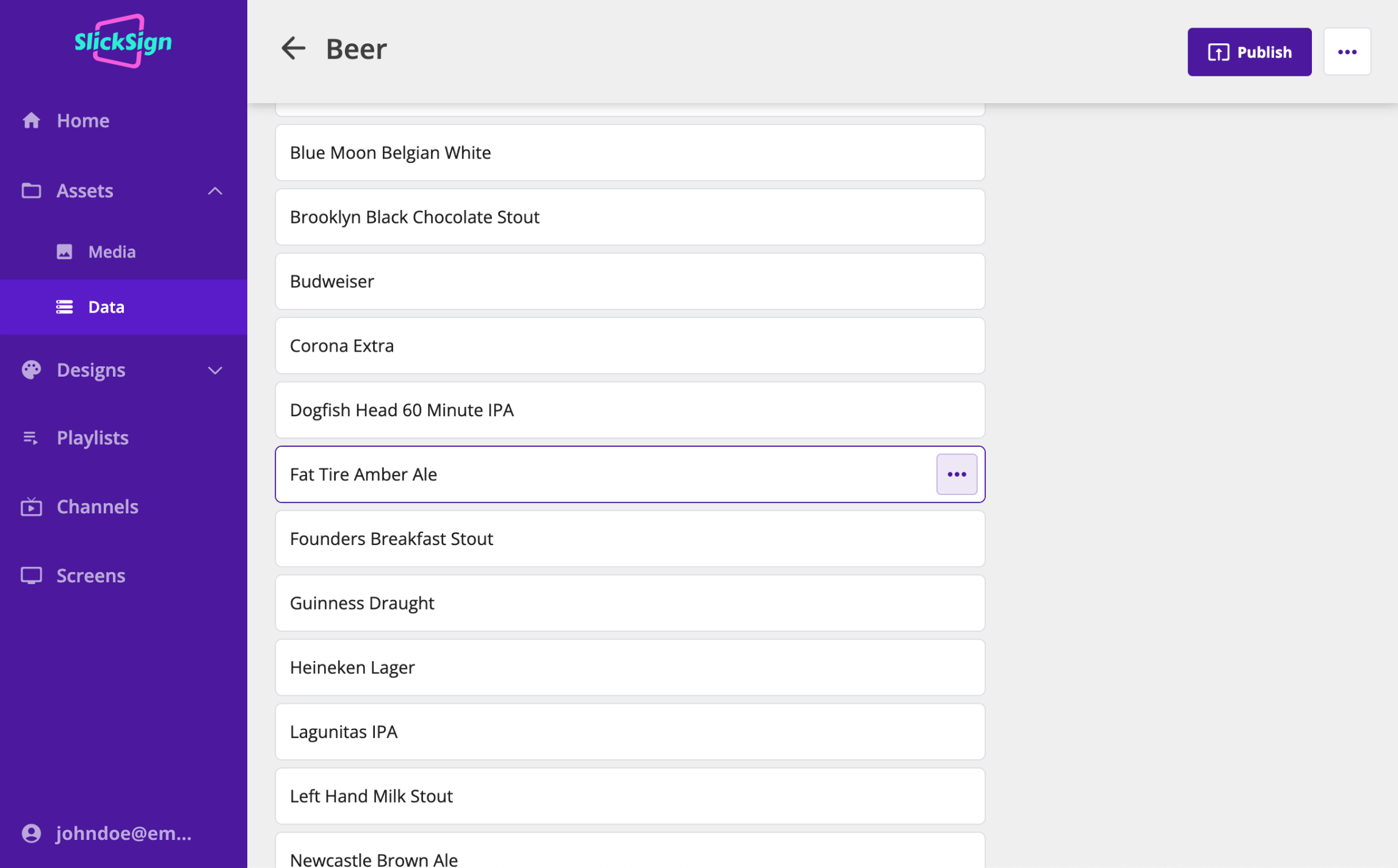
Task: Open Media under Assets
Action: [112, 251]
